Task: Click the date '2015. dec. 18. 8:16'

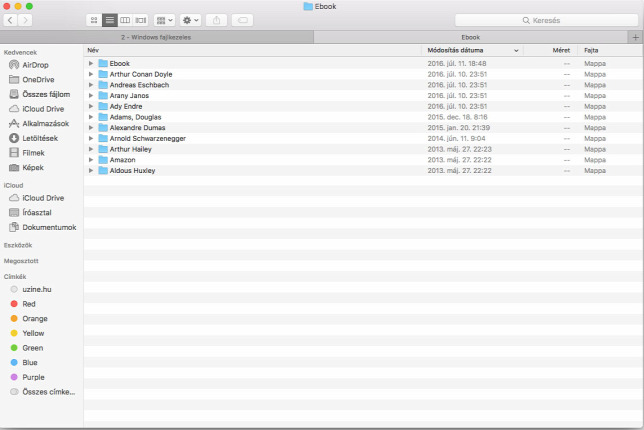Action: click(x=458, y=117)
